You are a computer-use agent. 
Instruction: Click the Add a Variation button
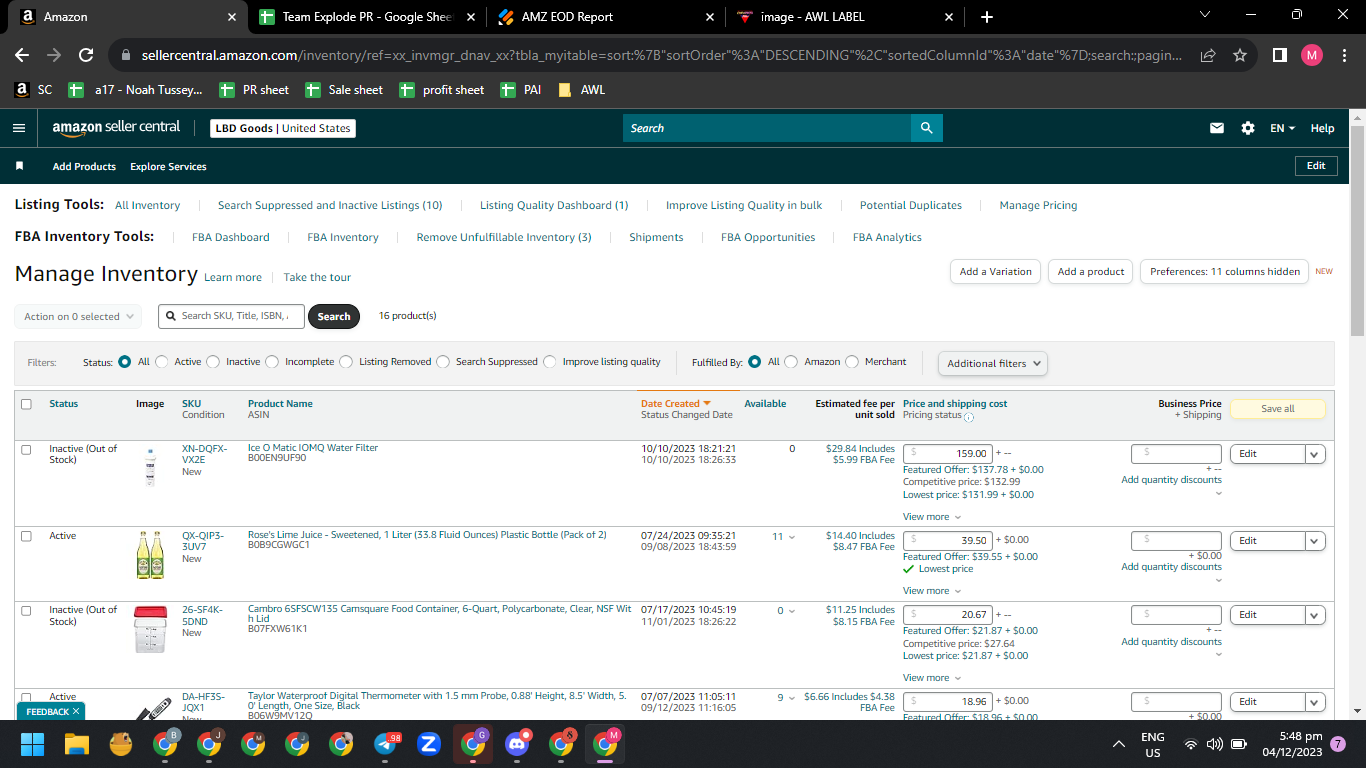tap(995, 272)
